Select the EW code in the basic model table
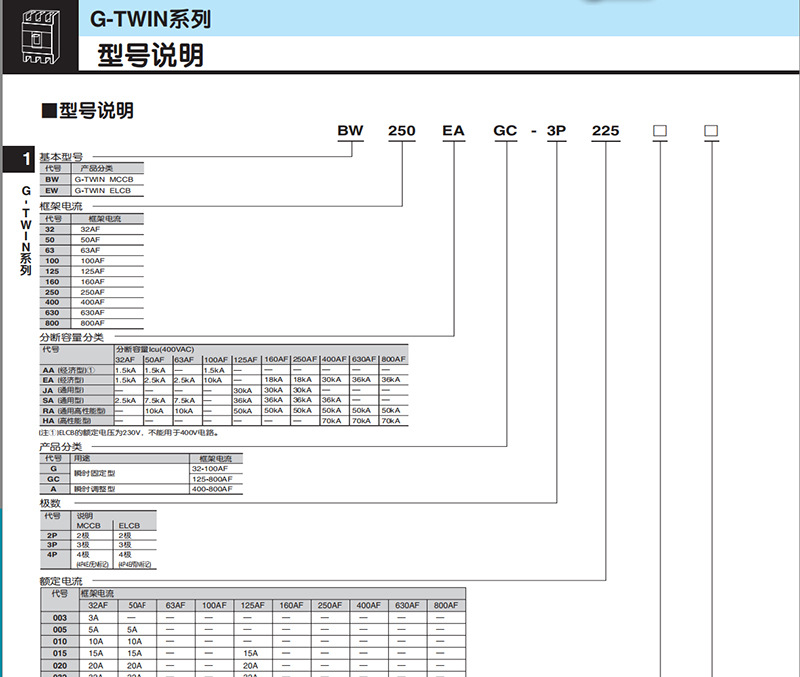This screenshot has width=800, height=677. 52,190
